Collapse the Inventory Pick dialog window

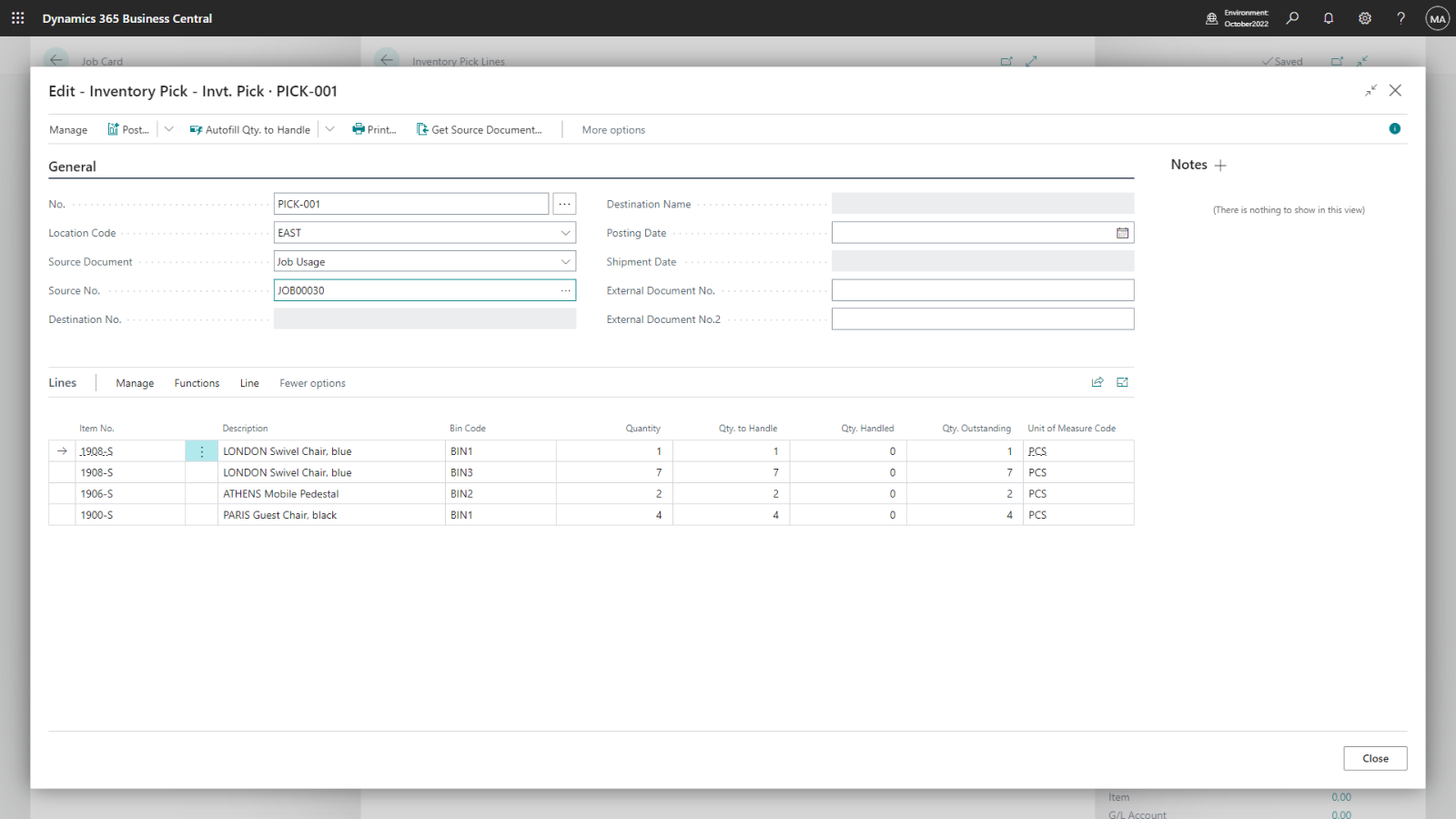[1370, 90]
